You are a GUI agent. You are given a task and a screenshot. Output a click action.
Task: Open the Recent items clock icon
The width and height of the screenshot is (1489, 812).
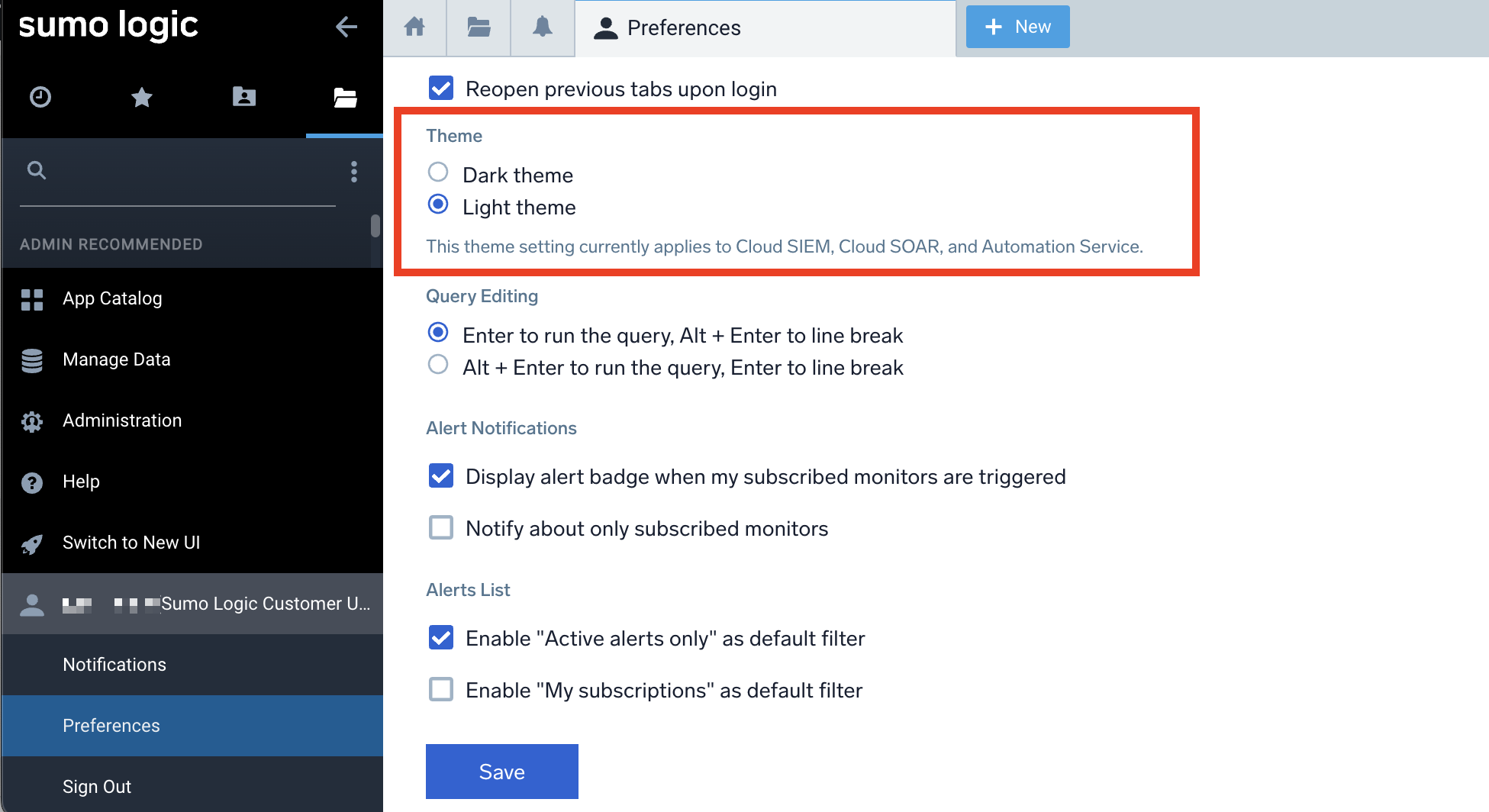(x=40, y=97)
